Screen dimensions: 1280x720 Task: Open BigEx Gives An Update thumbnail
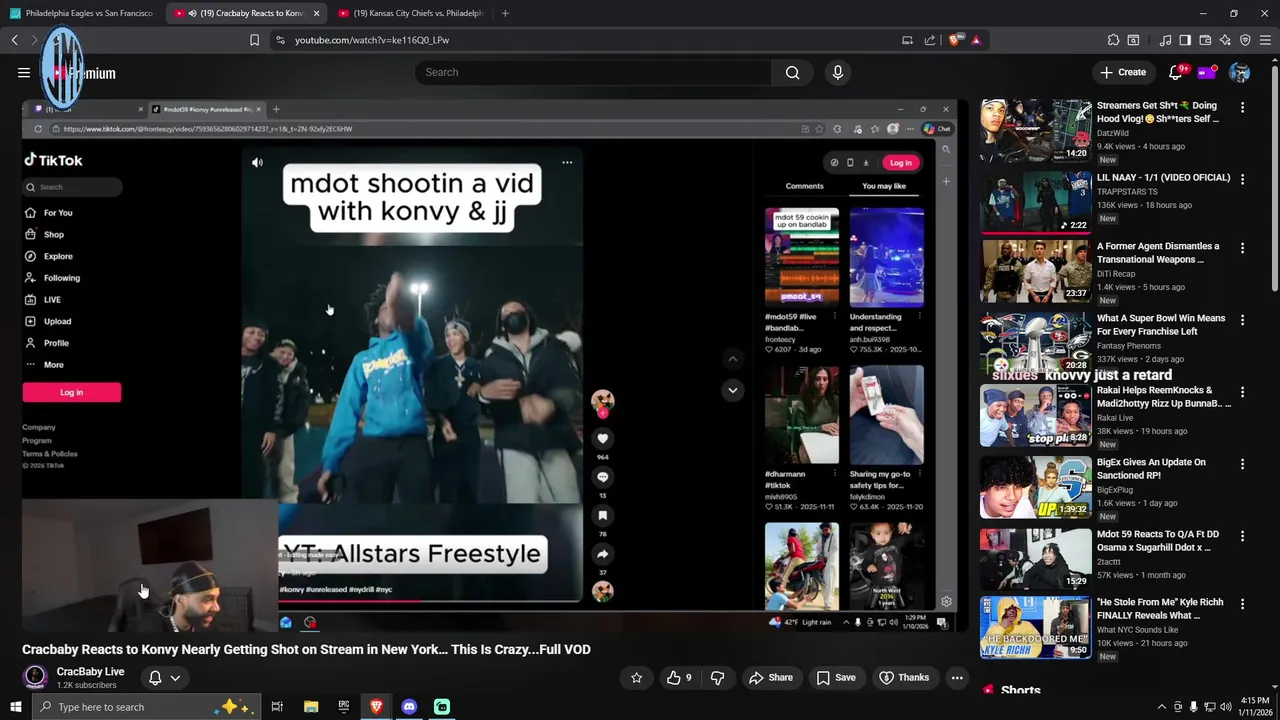tap(1036, 487)
